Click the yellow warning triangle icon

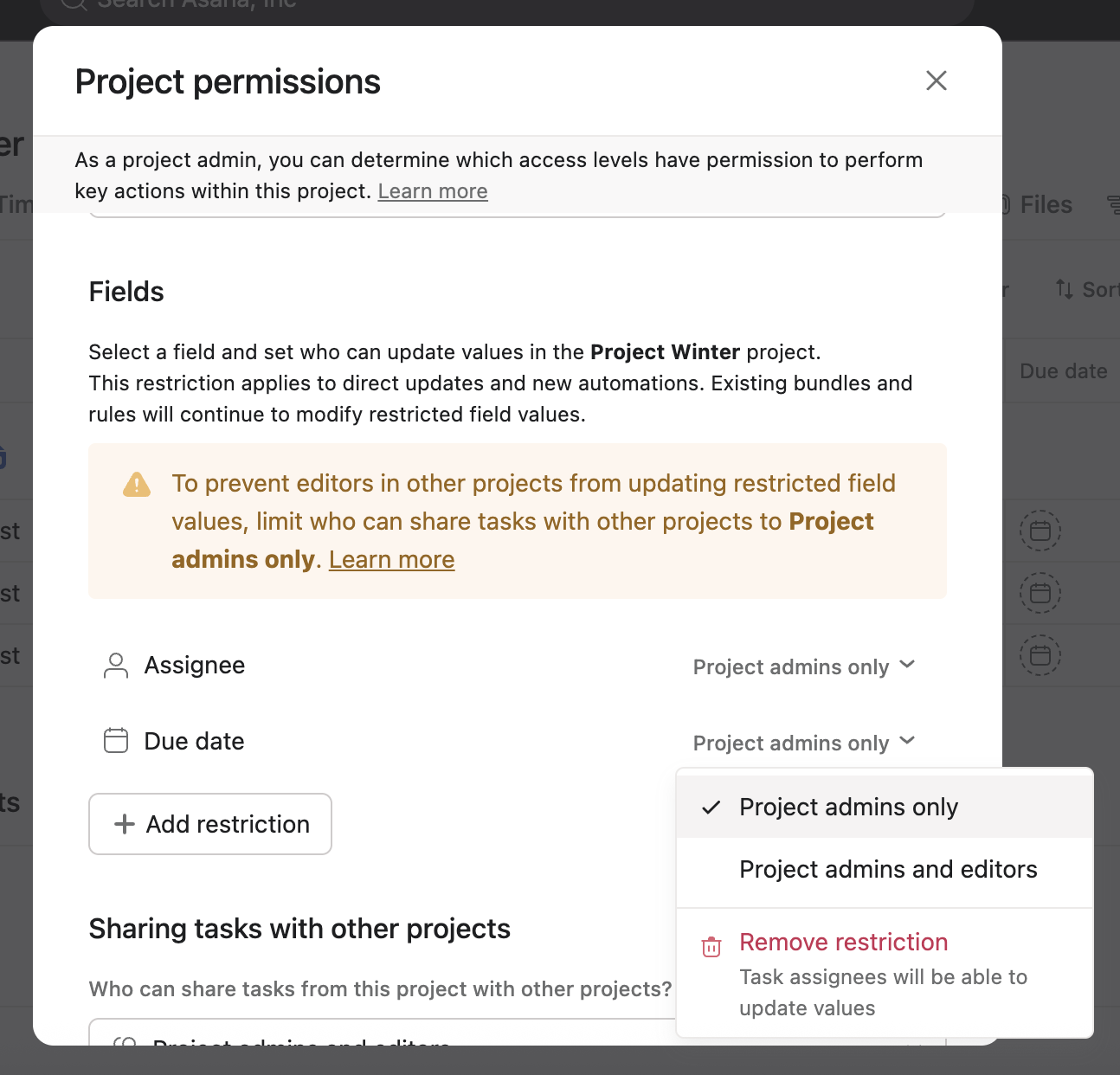pyautogui.click(x=137, y=485)
